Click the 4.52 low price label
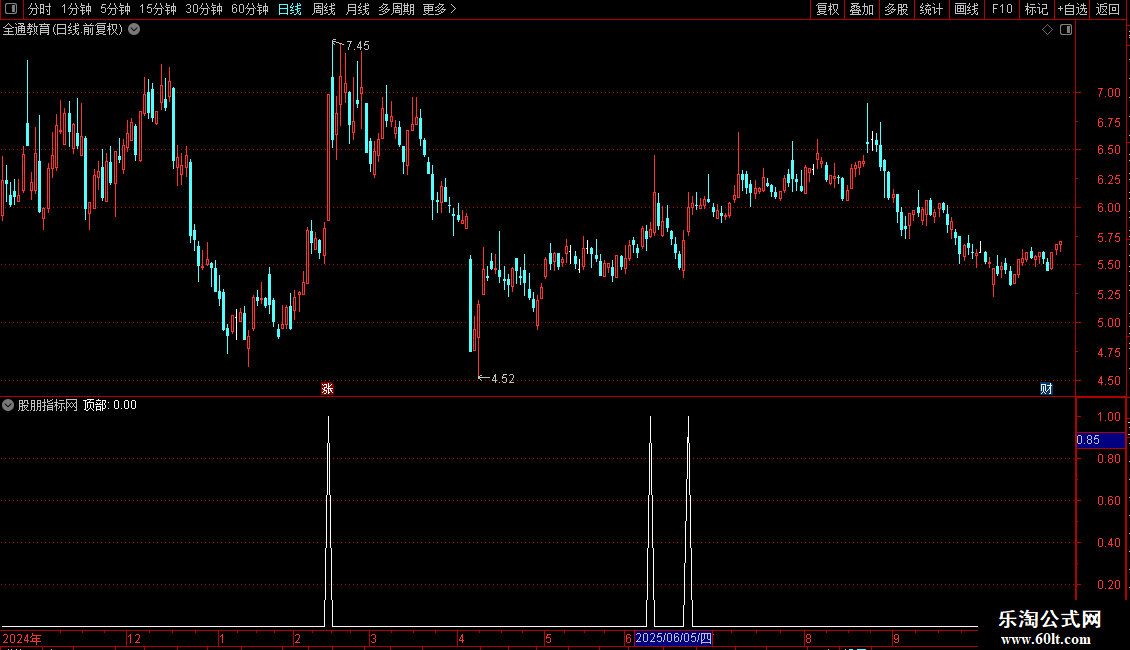Screen dimensions: 1130x650 [502, 378]
